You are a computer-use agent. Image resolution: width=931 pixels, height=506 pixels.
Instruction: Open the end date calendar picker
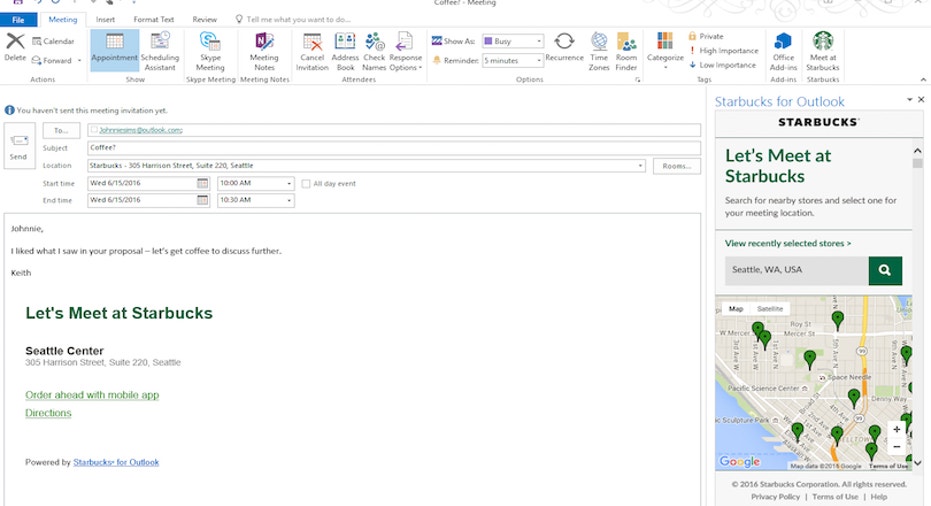coord(202,200)
